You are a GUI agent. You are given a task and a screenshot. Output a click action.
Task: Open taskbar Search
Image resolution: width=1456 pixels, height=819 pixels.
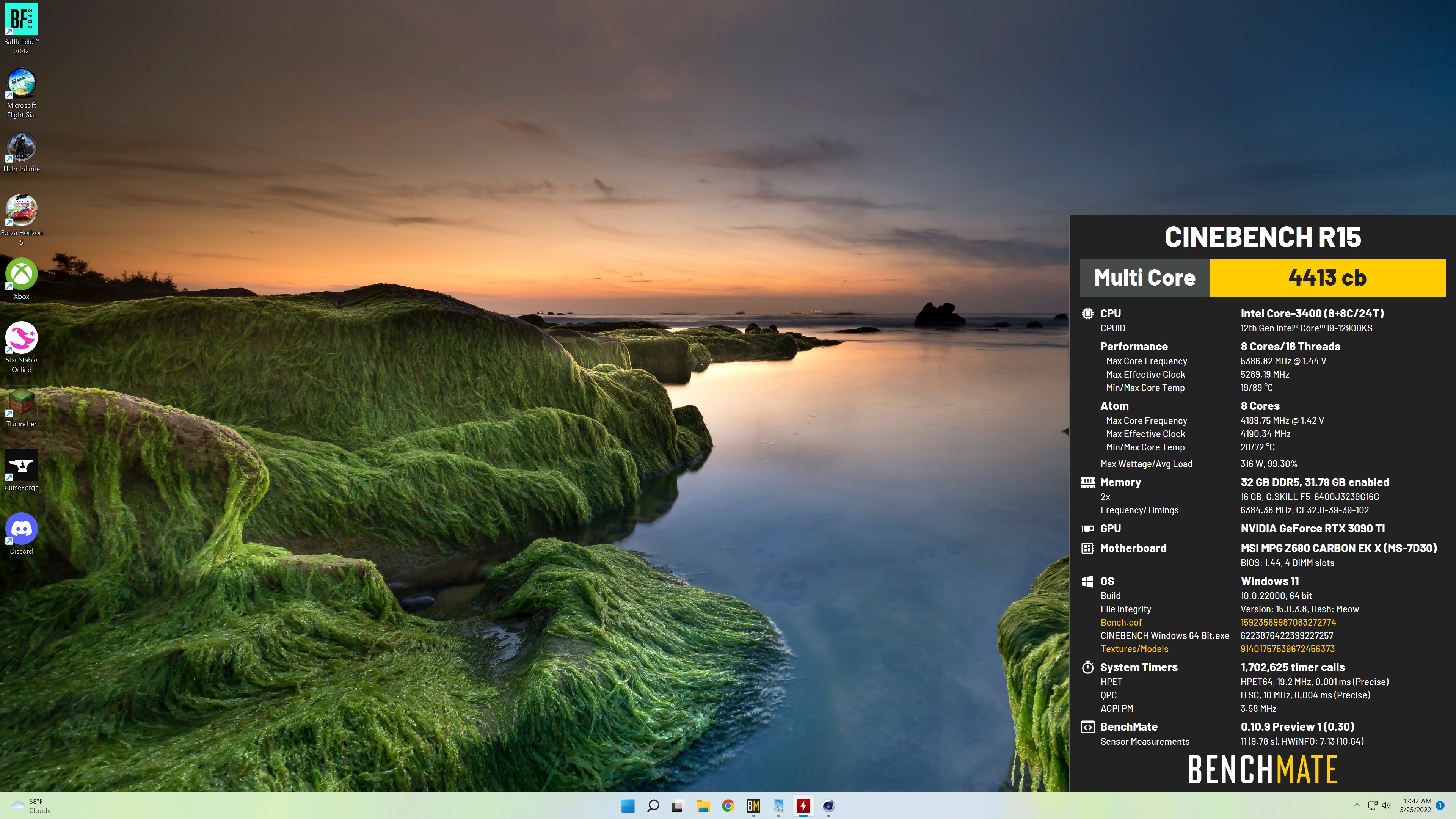pos(653,806)
